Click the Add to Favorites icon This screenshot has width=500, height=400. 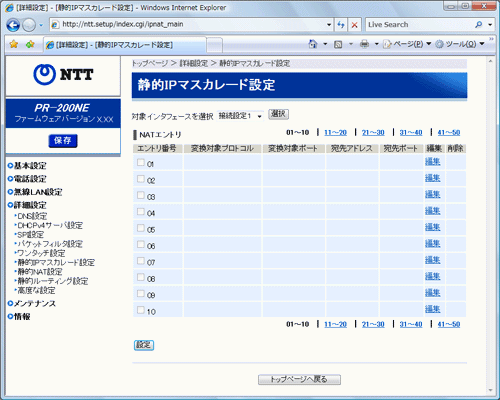point(30,44)
